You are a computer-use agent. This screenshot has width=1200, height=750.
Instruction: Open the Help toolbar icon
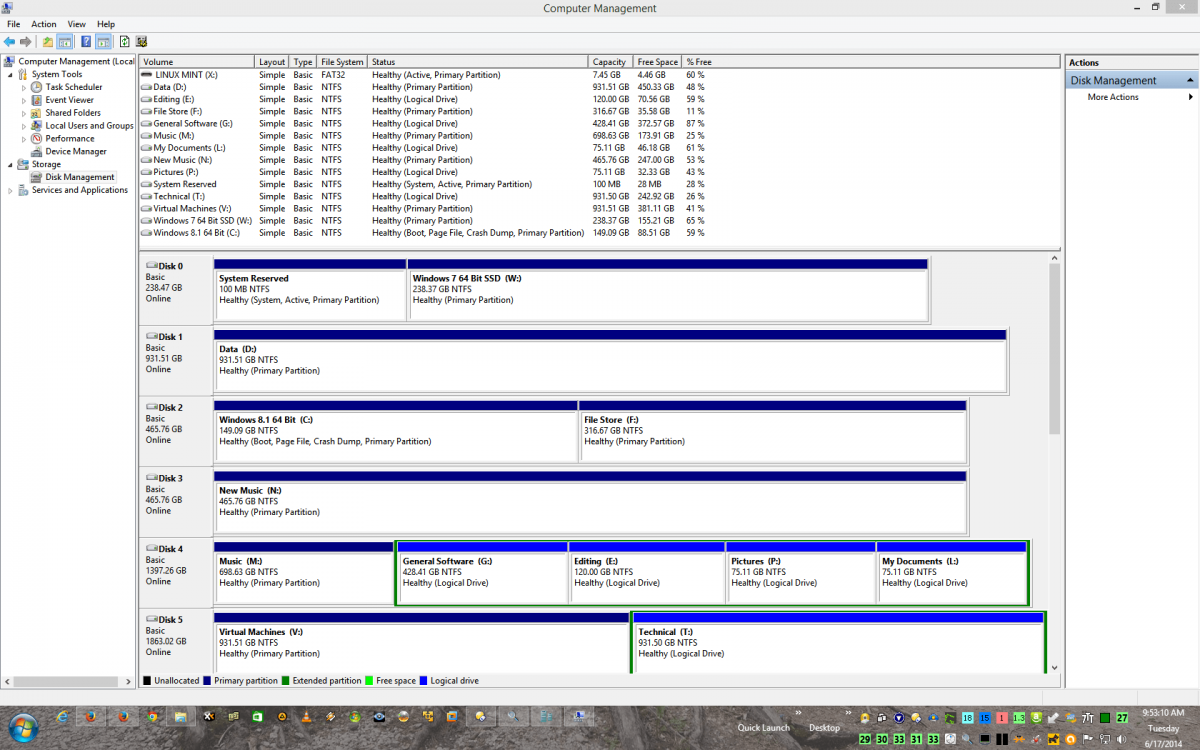click(86, 42)
